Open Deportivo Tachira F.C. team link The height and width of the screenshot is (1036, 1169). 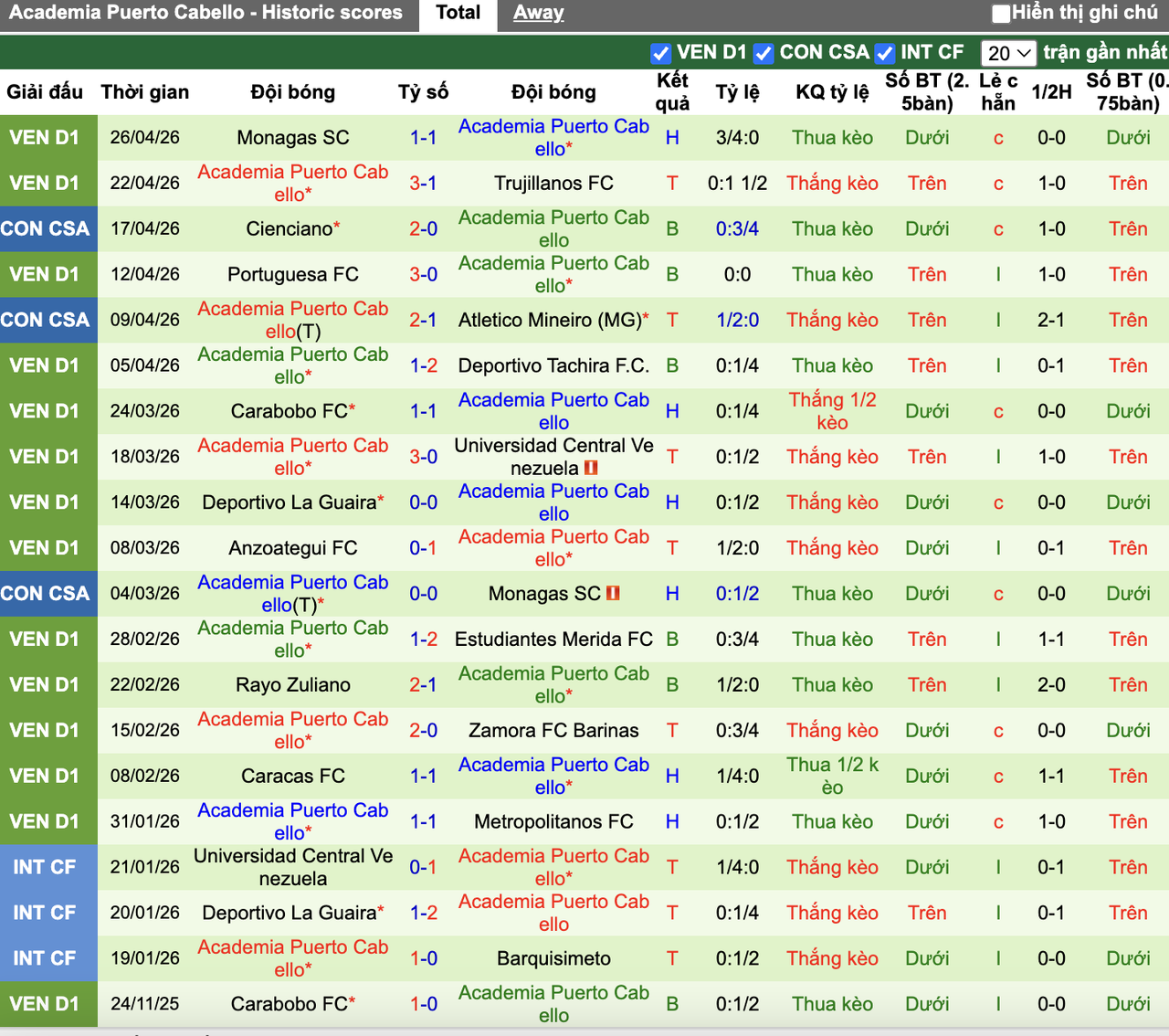click(x=553, y=366)
